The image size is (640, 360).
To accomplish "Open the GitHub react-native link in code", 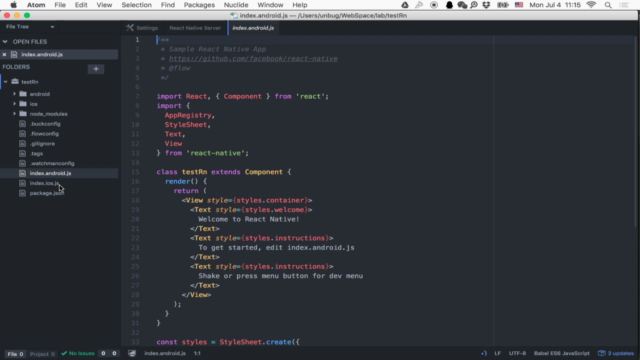I will (x=253, y=58).
